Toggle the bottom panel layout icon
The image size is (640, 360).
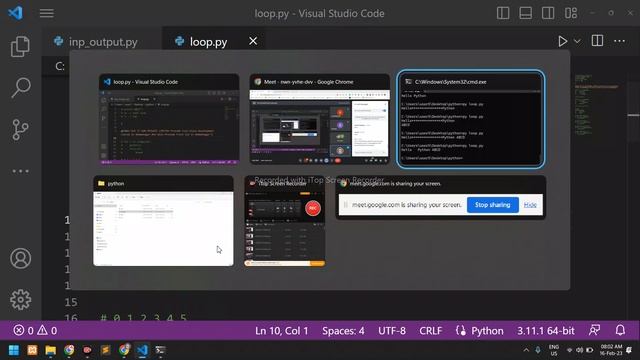pyautogui.click(x=525, y=13)
